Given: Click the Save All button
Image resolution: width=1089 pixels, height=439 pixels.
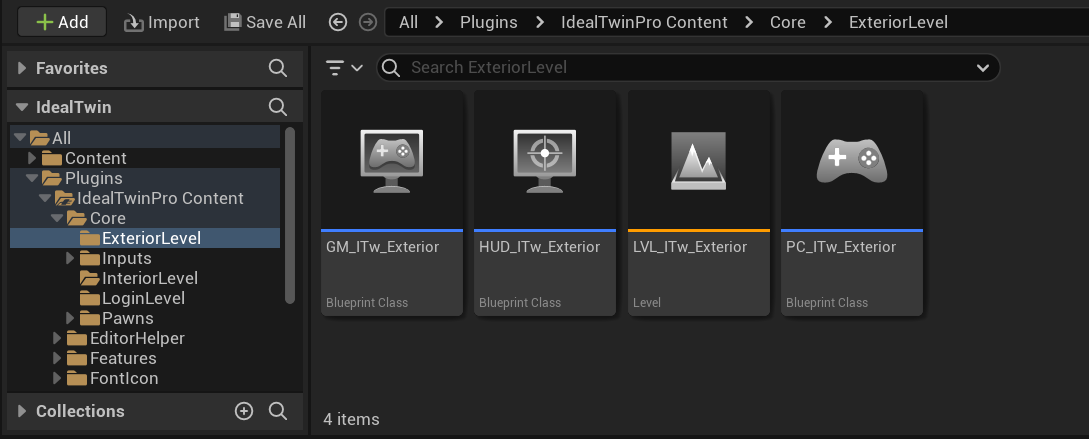Looking at the screenshot, I should [265, 22].
